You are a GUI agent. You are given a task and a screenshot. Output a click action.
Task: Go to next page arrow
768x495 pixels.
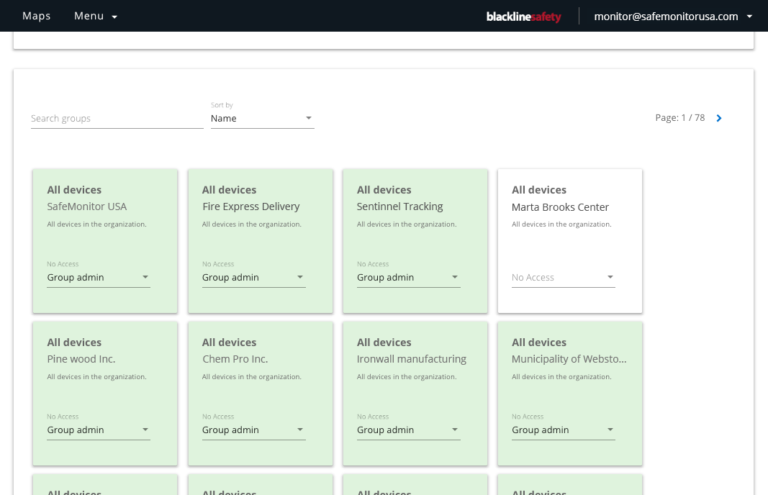(719, 118)
